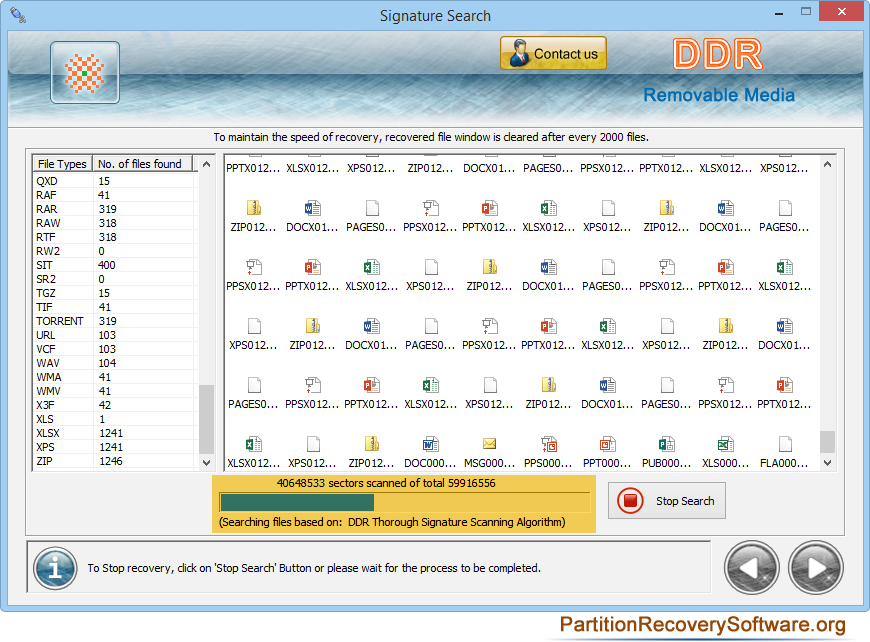This screenshot has width=870, height=642.
Task: Open the DOC000 Word file icon
Action: click(430, 444)
